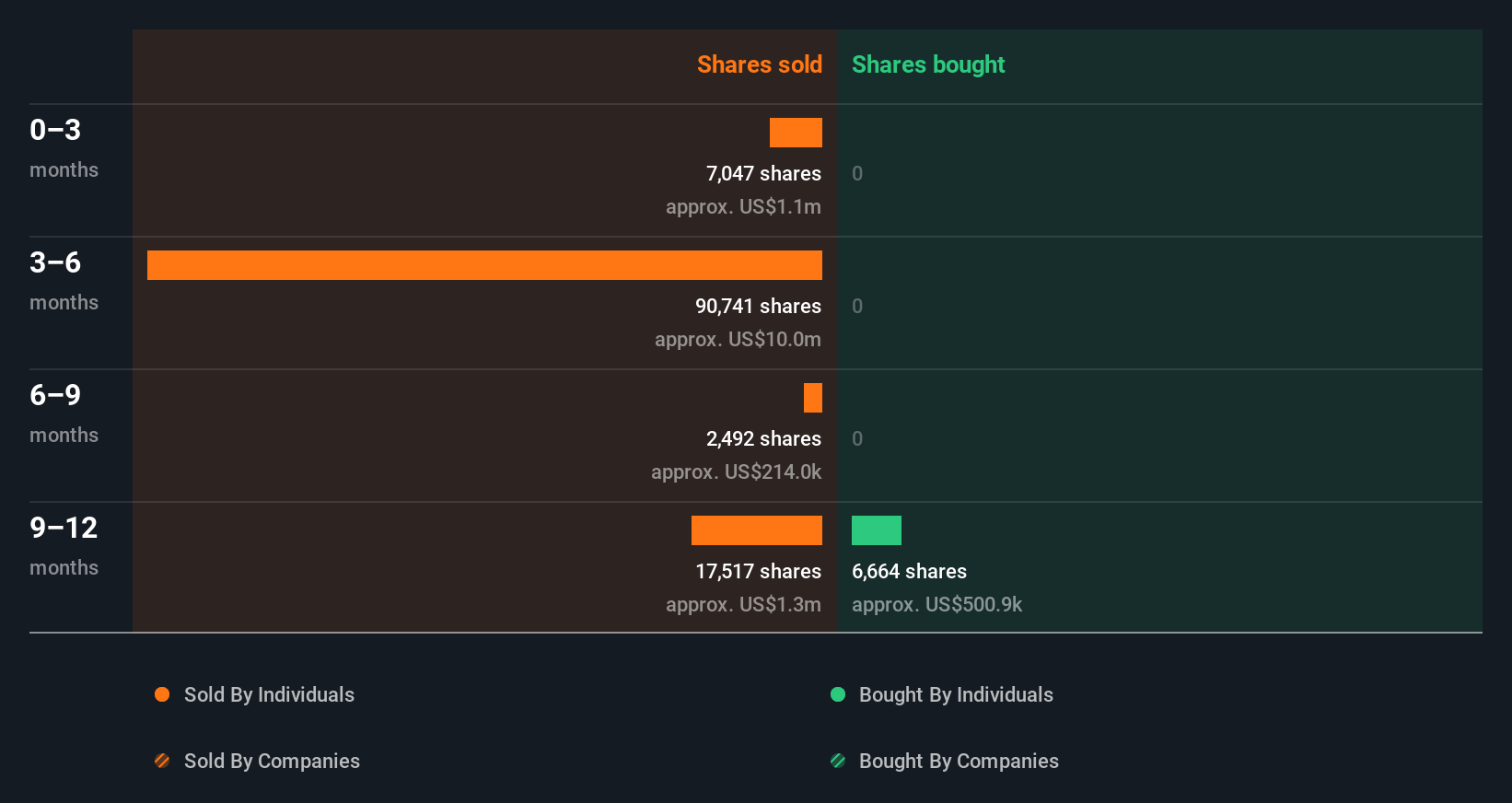Select the Bought By Individuals legend label

click(956, 695)
